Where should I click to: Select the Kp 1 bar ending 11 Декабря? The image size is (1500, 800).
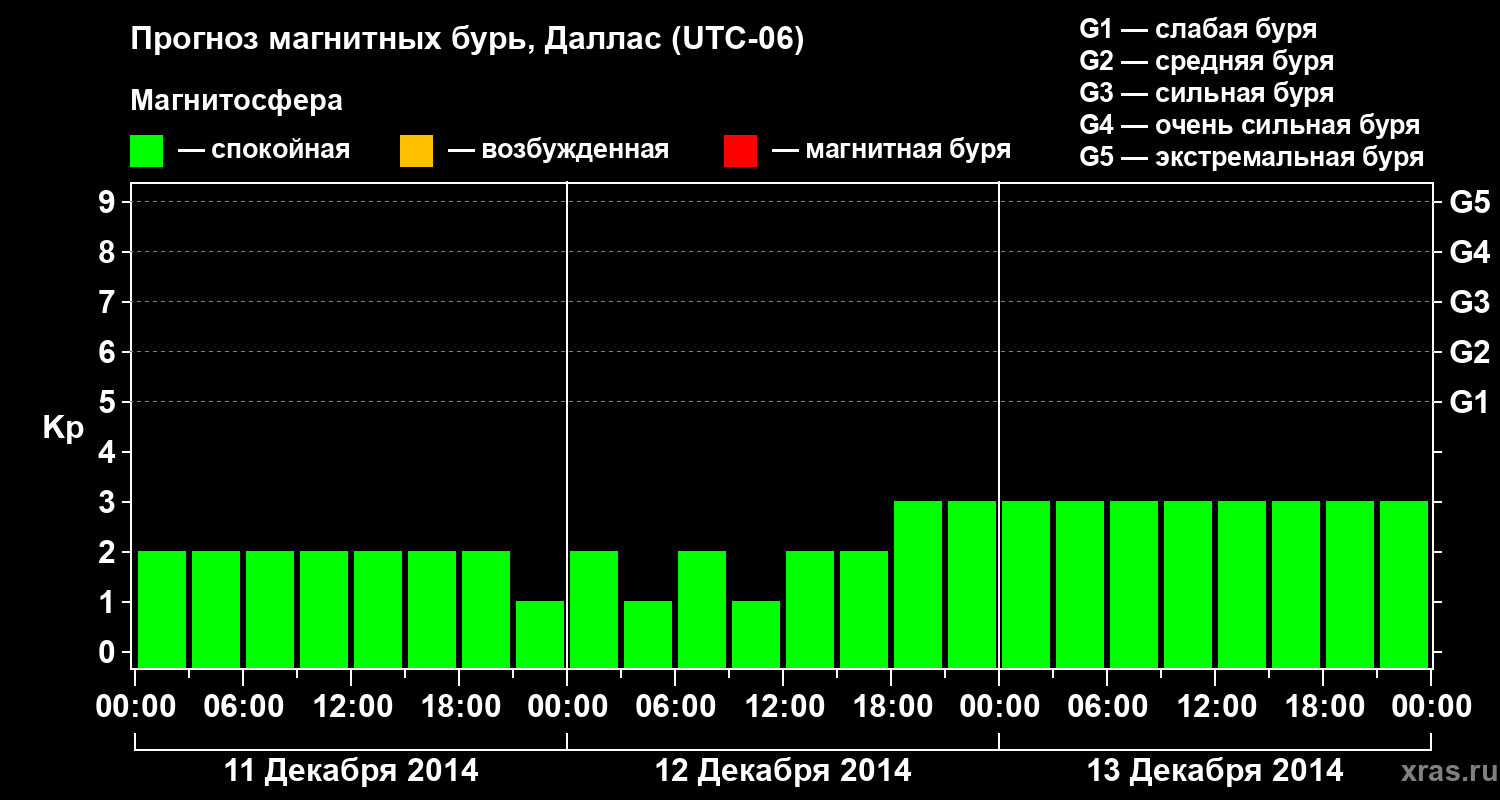click(x=540, y=634)
